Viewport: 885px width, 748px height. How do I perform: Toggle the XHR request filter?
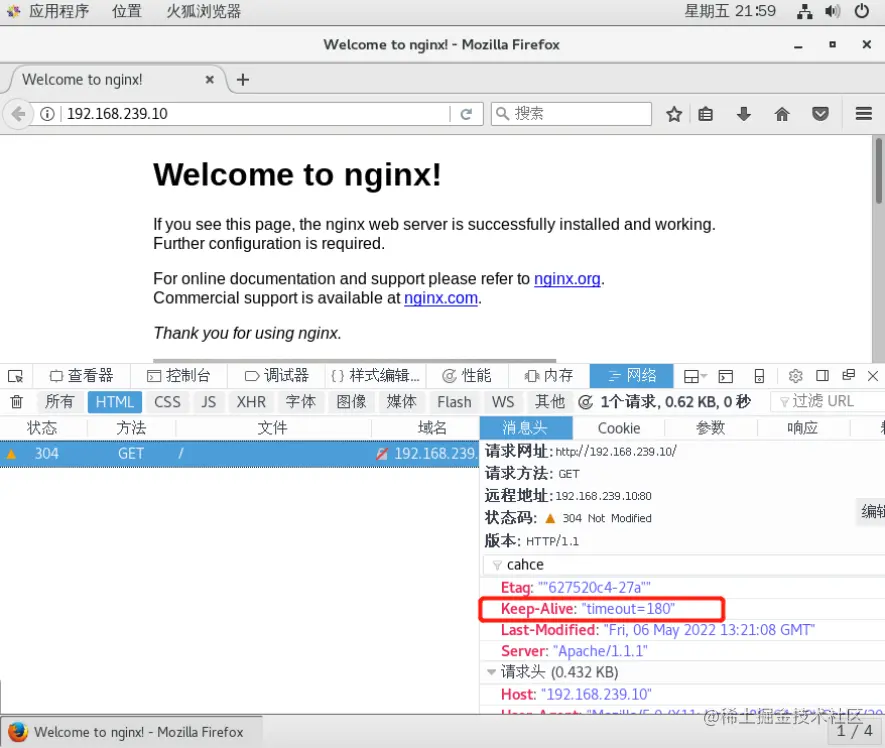coord(251,402)
